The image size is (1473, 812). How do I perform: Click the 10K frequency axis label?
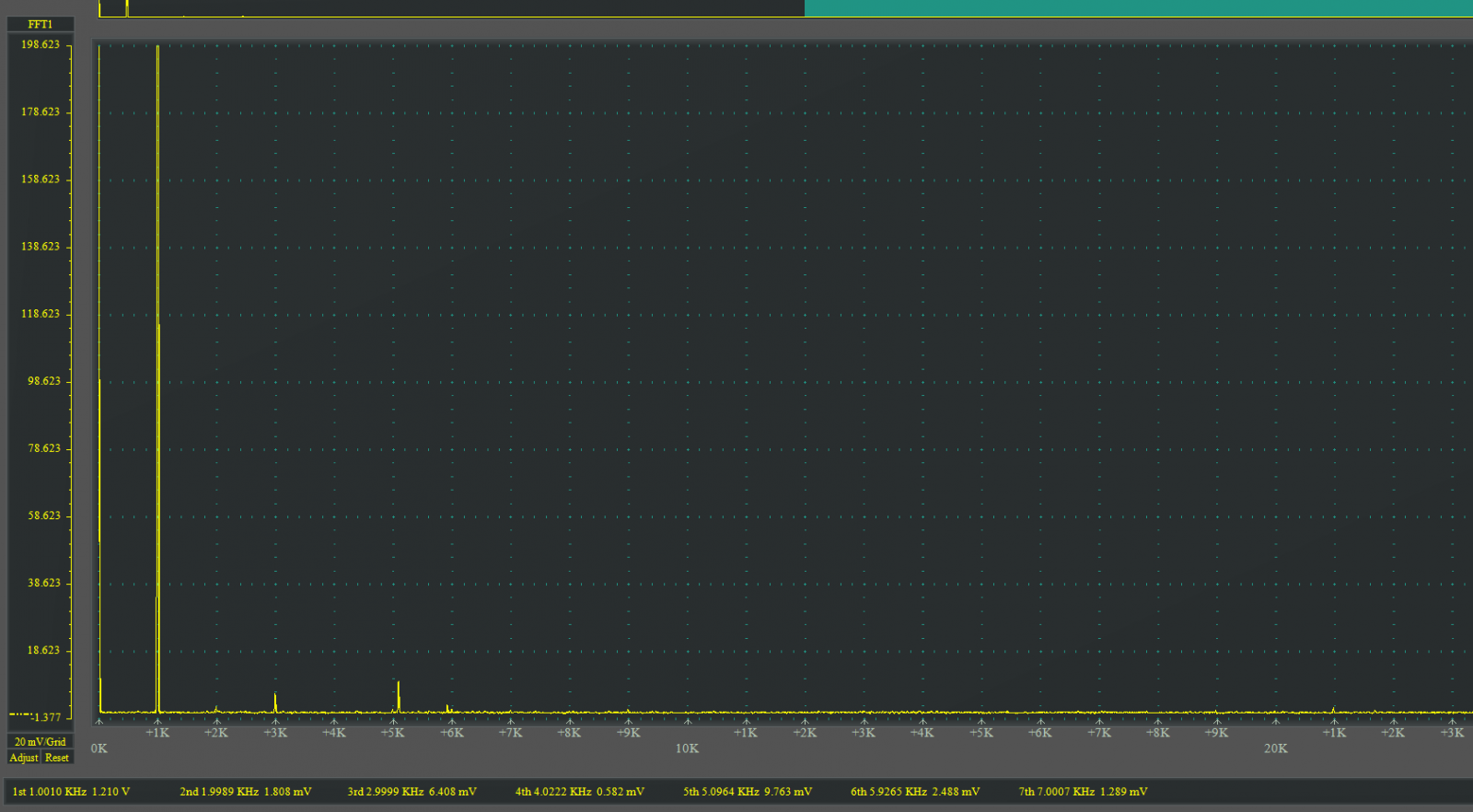tap(687, 748)
